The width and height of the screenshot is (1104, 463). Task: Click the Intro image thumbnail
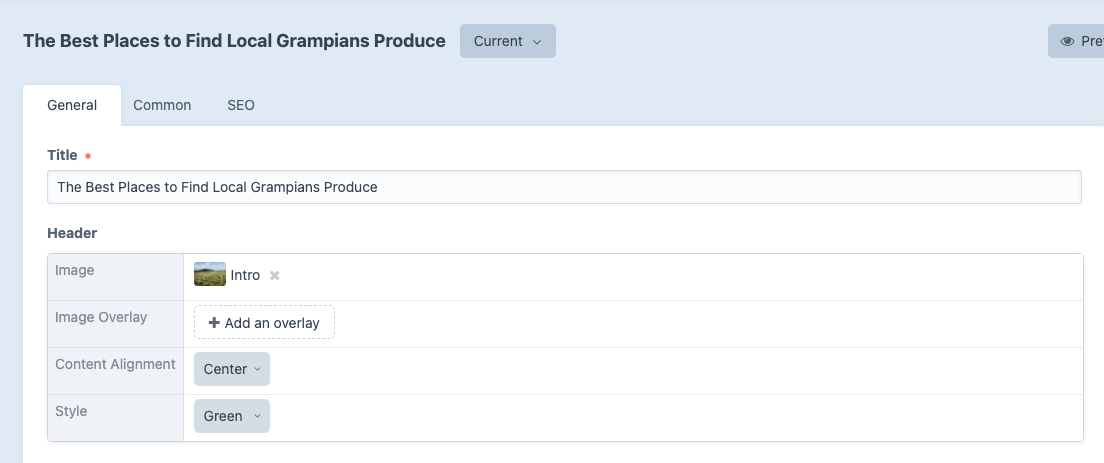pyautogui.click(x=210, y=274)
